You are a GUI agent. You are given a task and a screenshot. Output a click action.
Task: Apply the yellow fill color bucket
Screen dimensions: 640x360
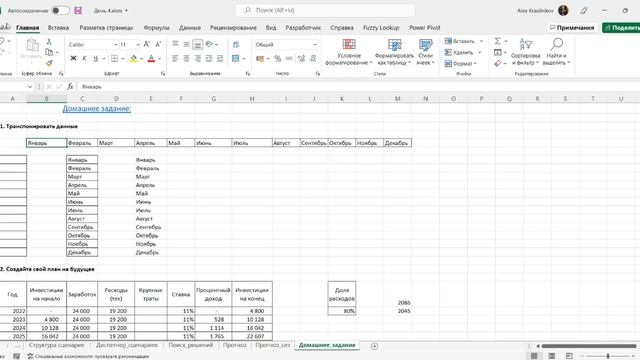pos(133,59)
